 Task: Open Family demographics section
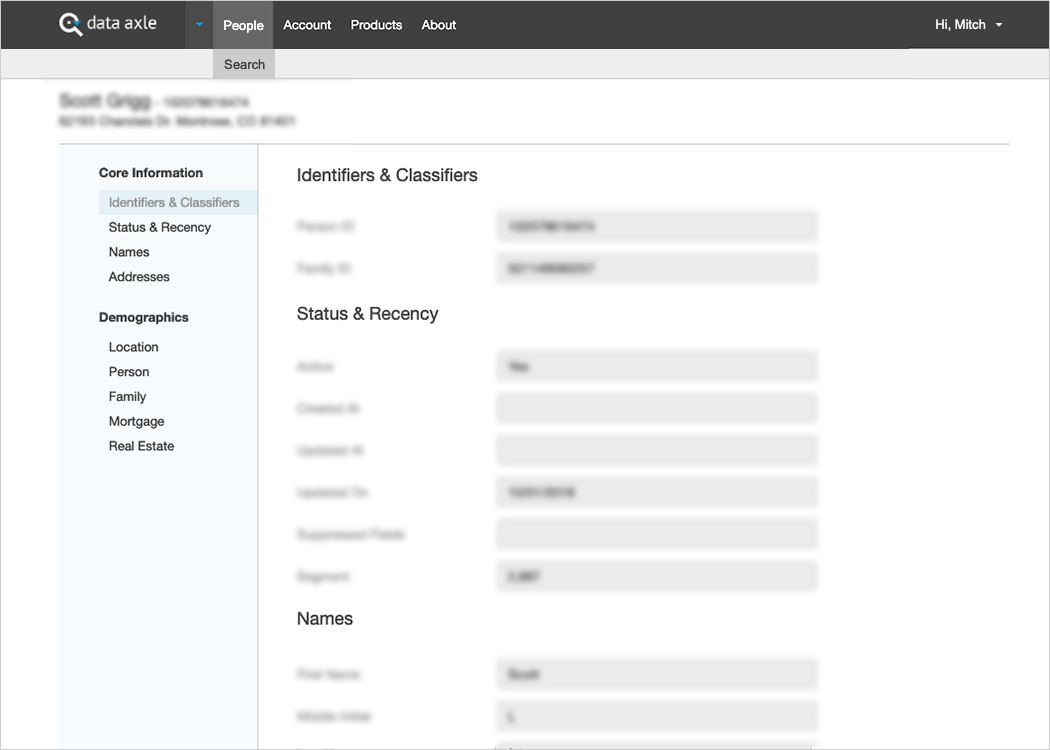(x=128, y=397)
